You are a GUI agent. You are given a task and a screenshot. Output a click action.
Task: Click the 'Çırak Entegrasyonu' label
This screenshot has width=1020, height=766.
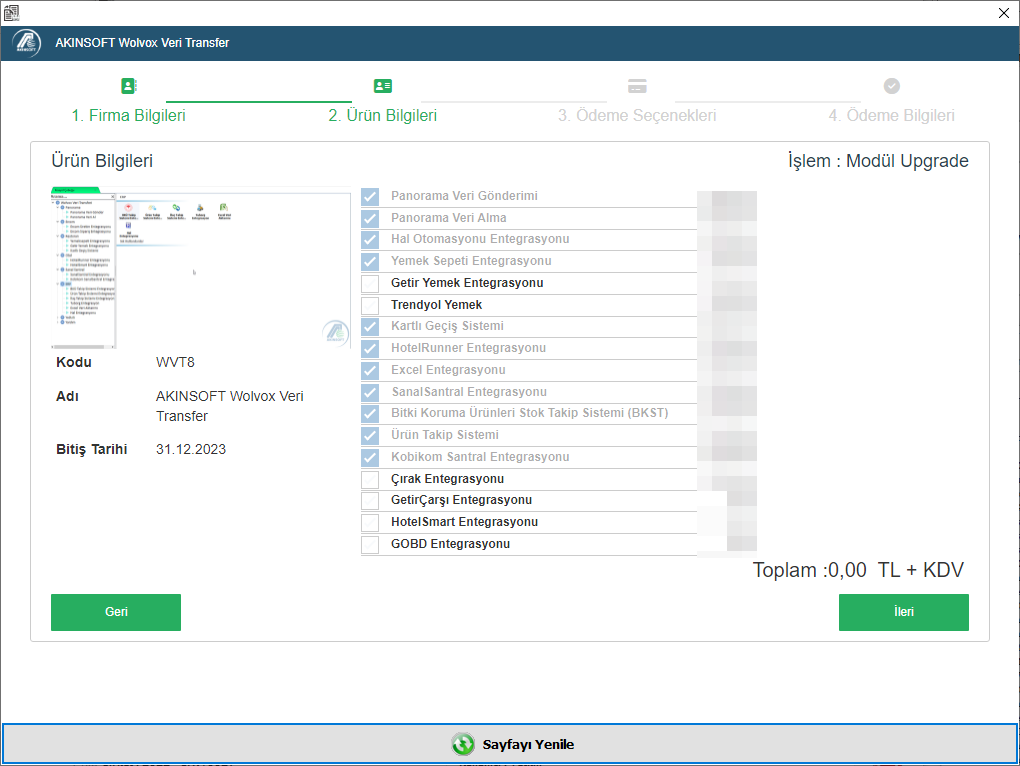point(448,479)
